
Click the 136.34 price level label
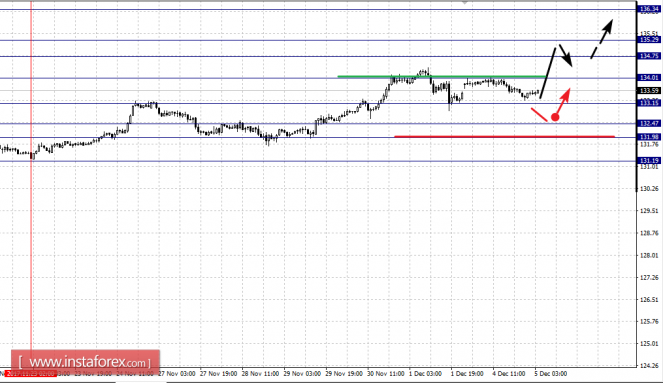click(x=649, y=9)
